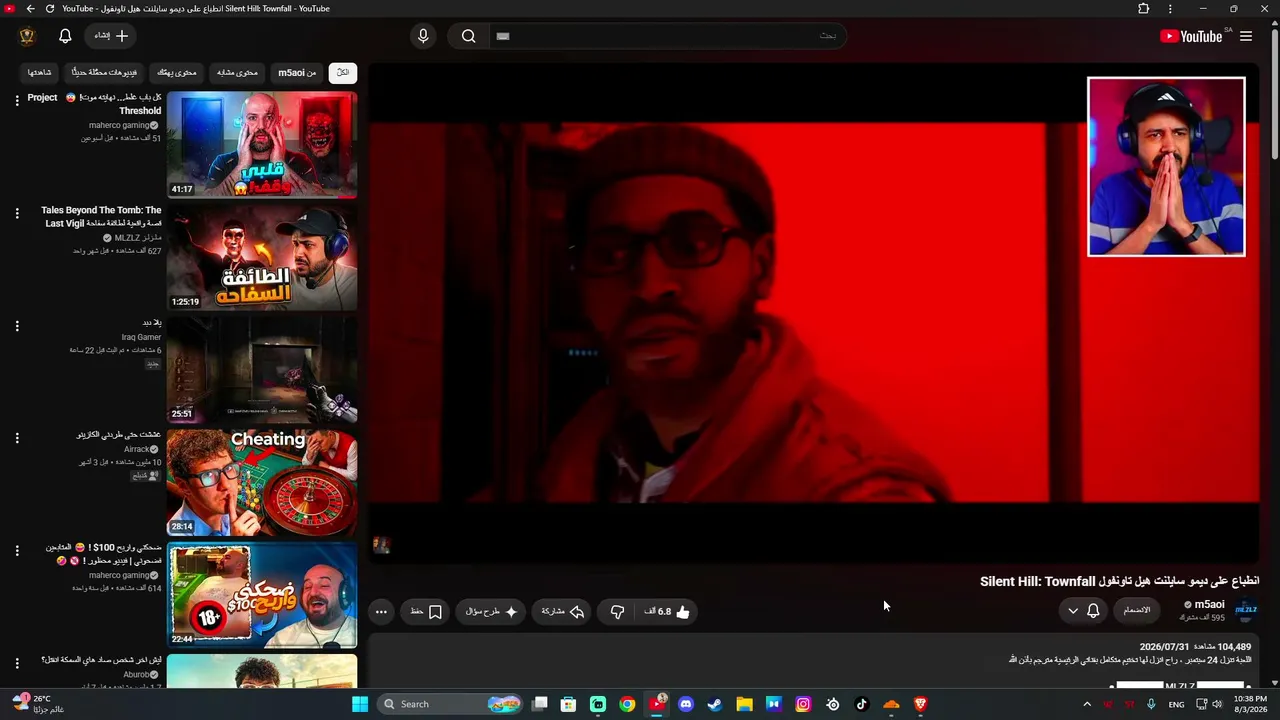Open options menu for the $100 challenge video
Viewport: 1280px width, 720px height.
[17, 550]
